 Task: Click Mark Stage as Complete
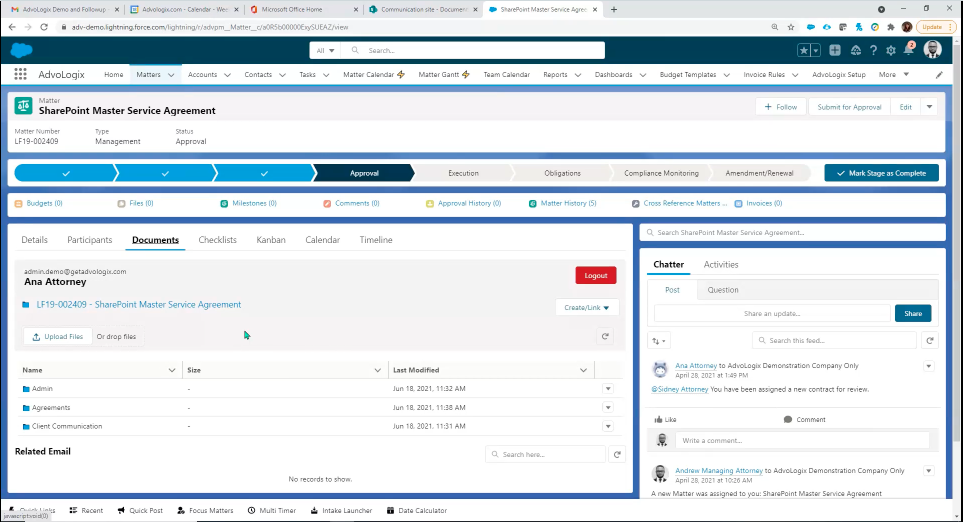click(881, 173)
